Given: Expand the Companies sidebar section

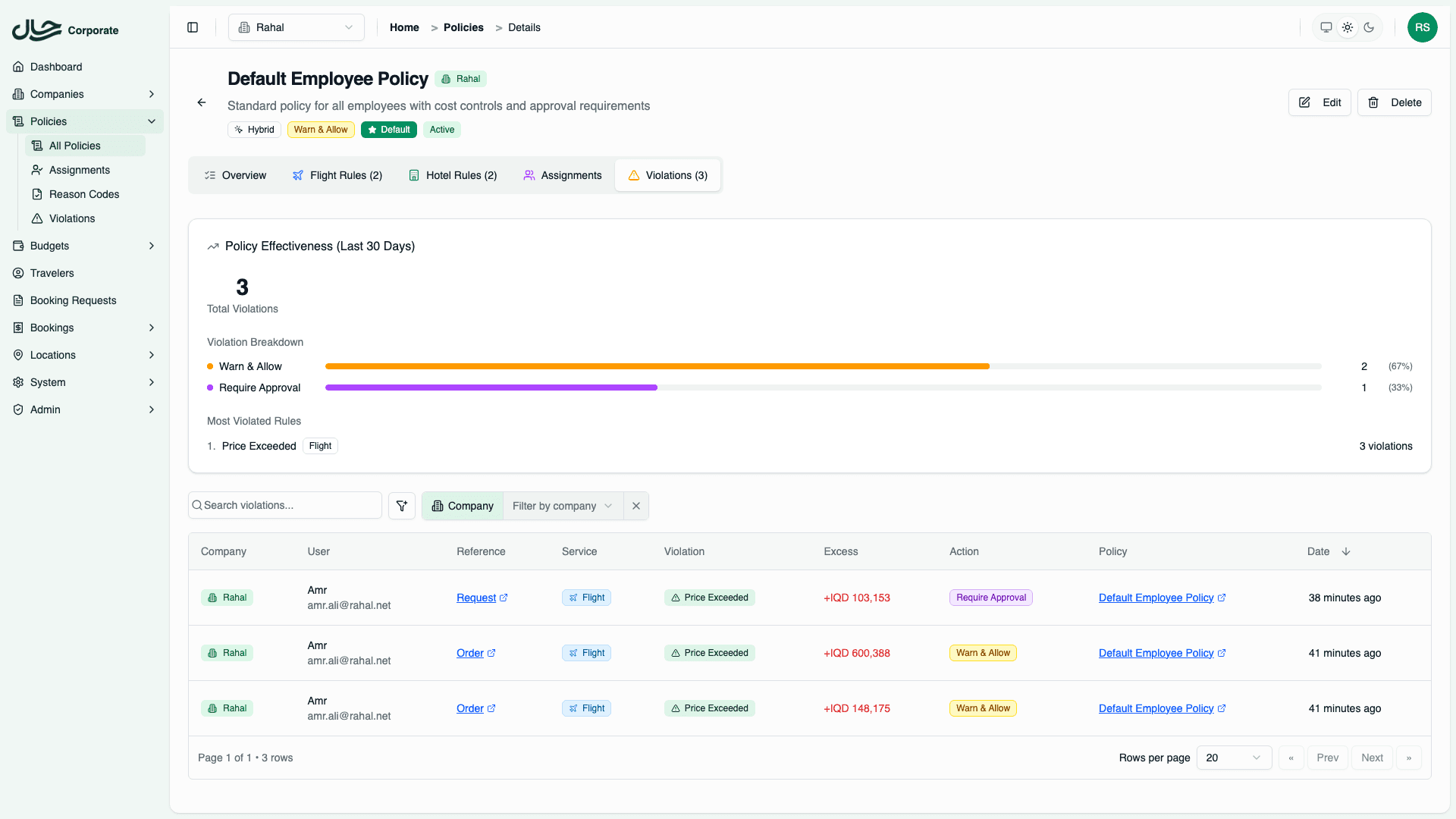Looking at the screenshot, I should coord(83,94).
